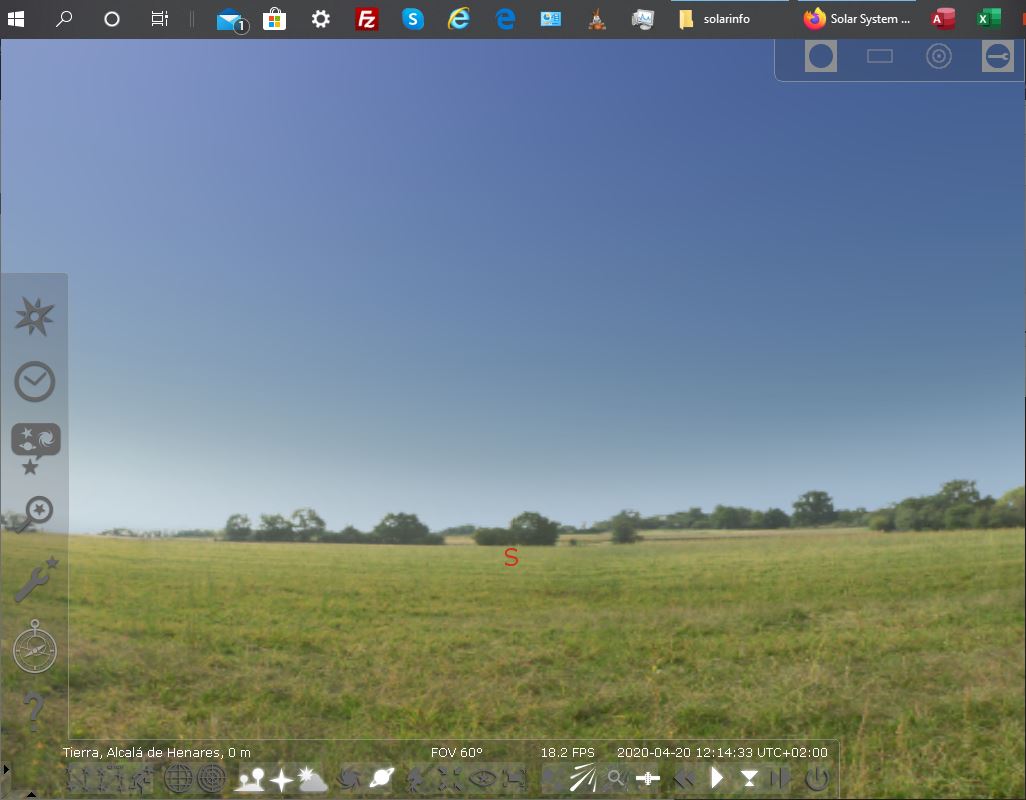The width and height of the screenshot is (1026, 800).
Task: Open Sky and viewing options window
Action: (x=35, y=446)
